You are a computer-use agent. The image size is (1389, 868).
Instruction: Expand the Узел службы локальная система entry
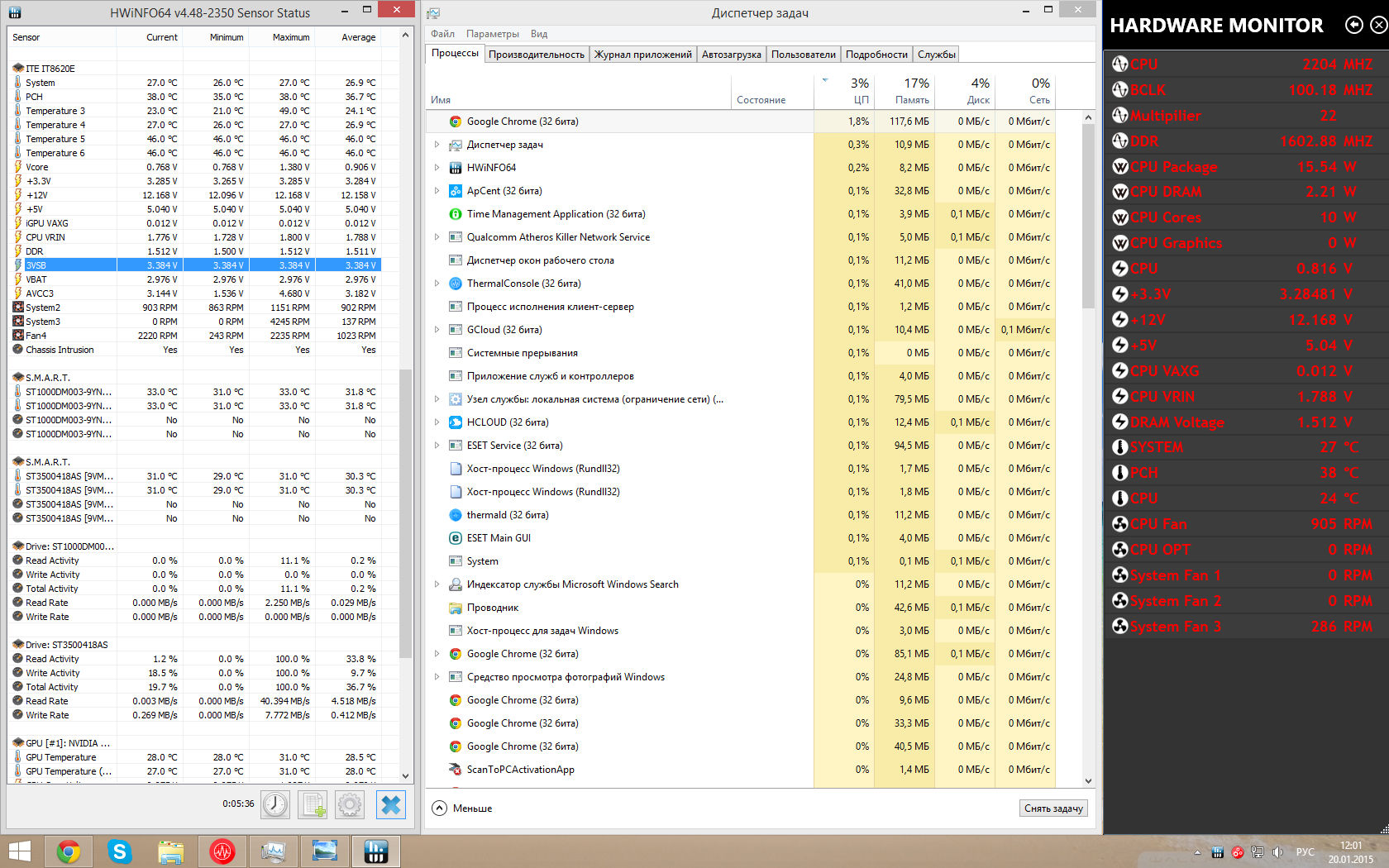[x=437, y=399]
